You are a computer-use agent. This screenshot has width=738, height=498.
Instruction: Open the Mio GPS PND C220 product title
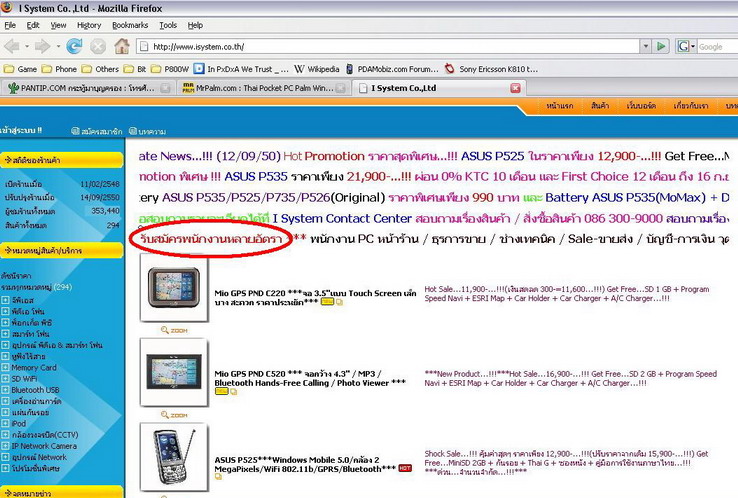(x=315, y=297)
